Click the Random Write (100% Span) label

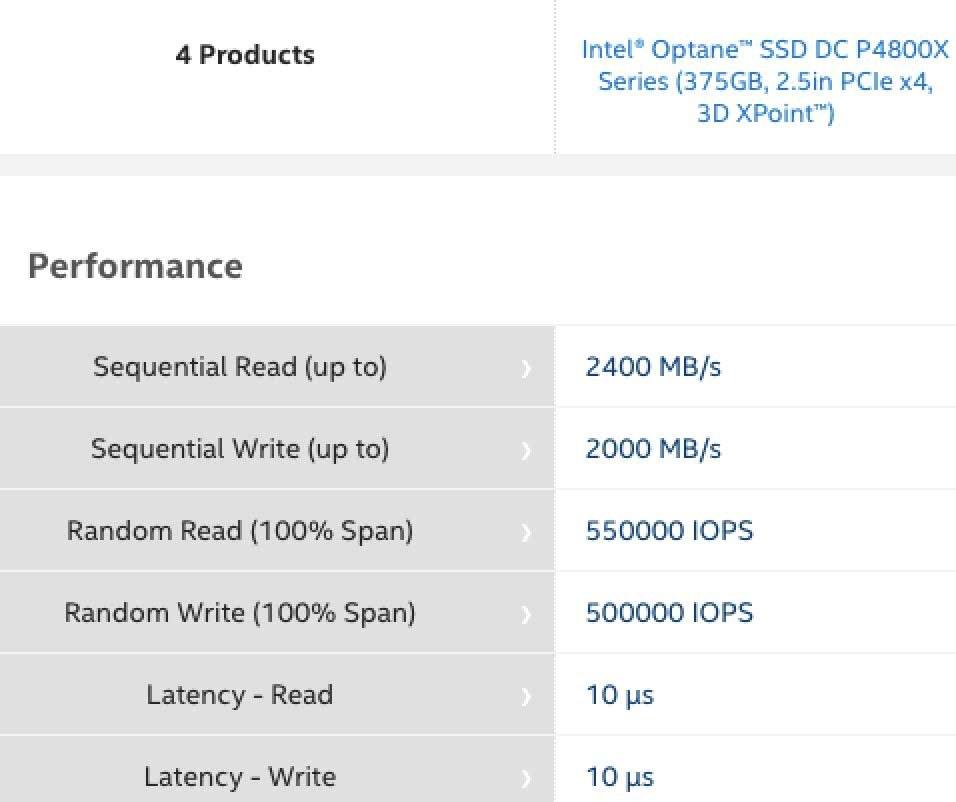click(240, 613)
